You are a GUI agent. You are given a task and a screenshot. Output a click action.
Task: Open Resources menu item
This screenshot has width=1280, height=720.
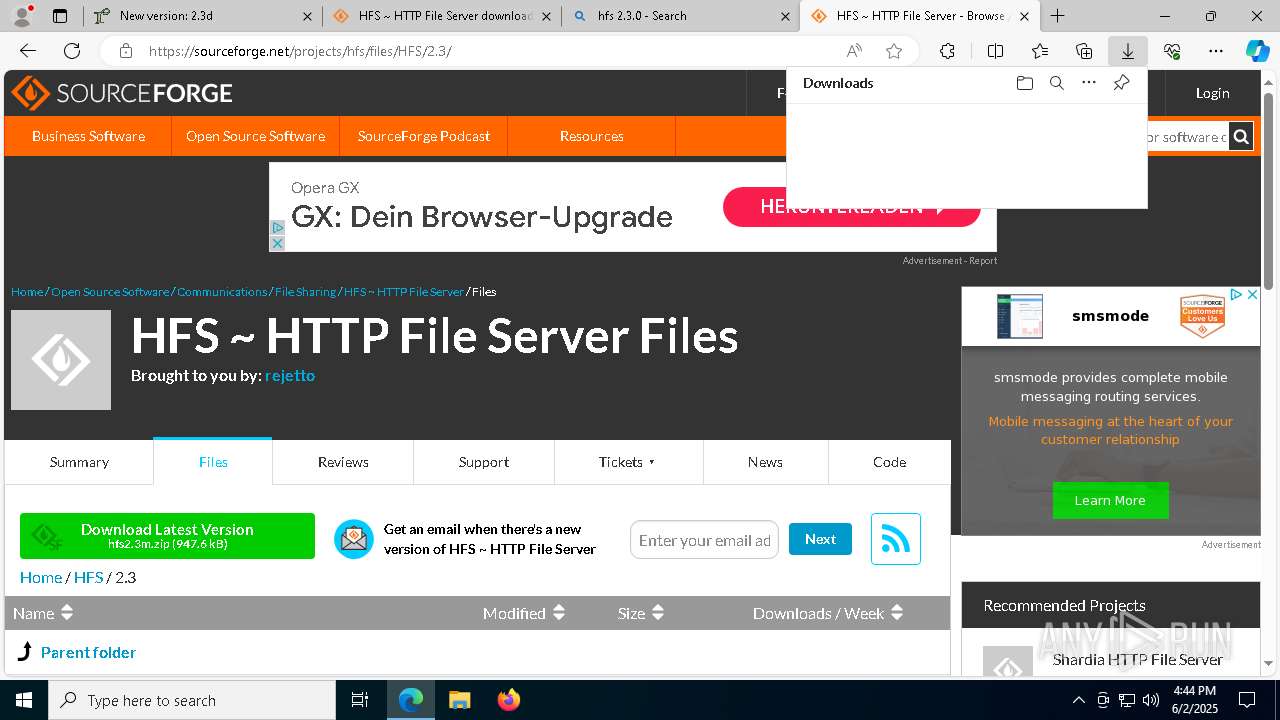click(591, 136)
